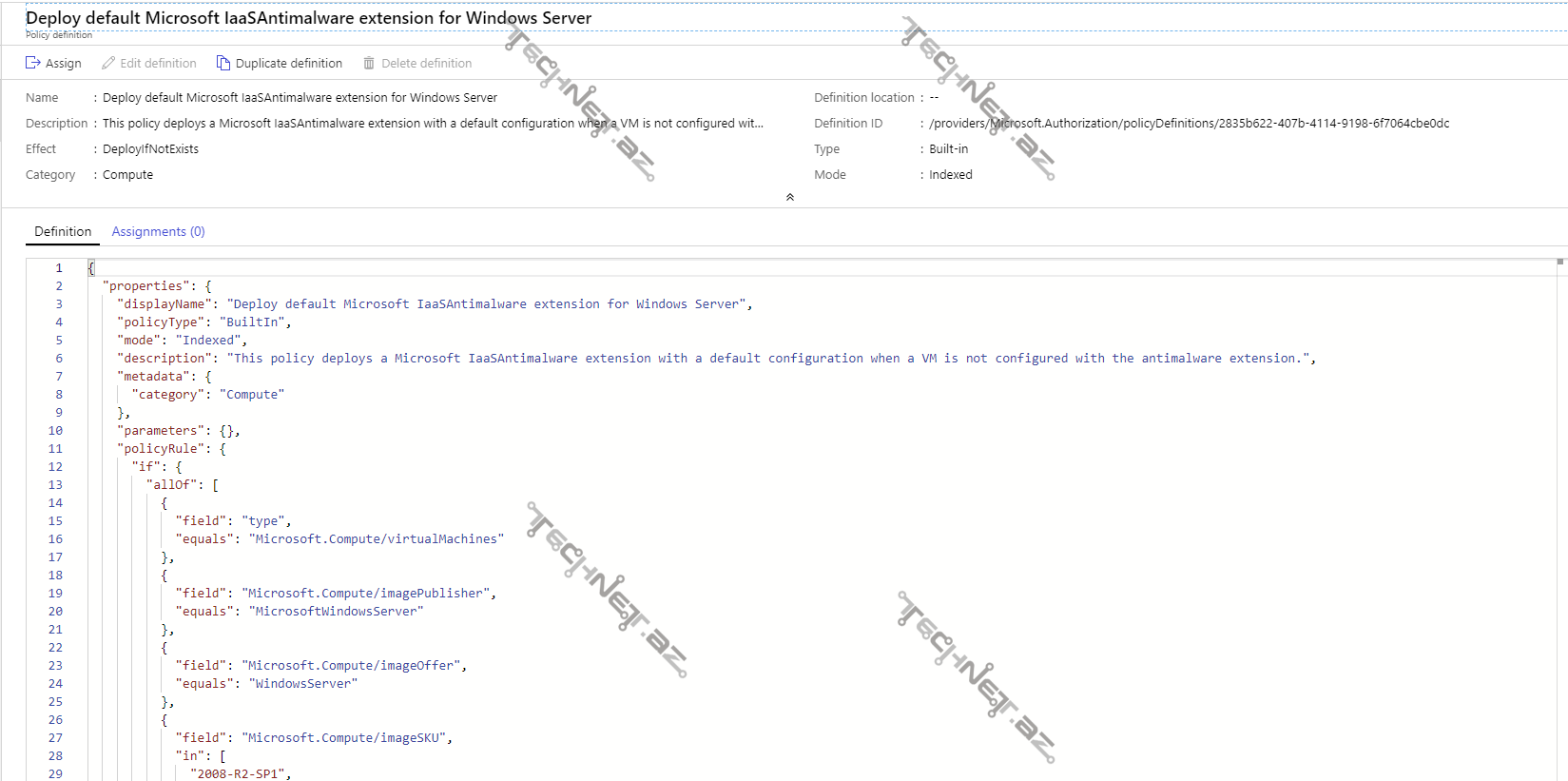Click the Edit definition pencil icon
Image resolution: width=1568 pixels, height=781 pixels.
click(x=108, y=63)
